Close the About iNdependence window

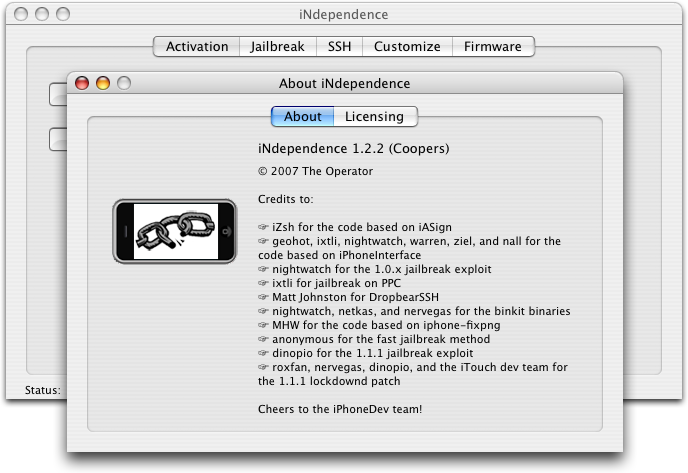83,84
